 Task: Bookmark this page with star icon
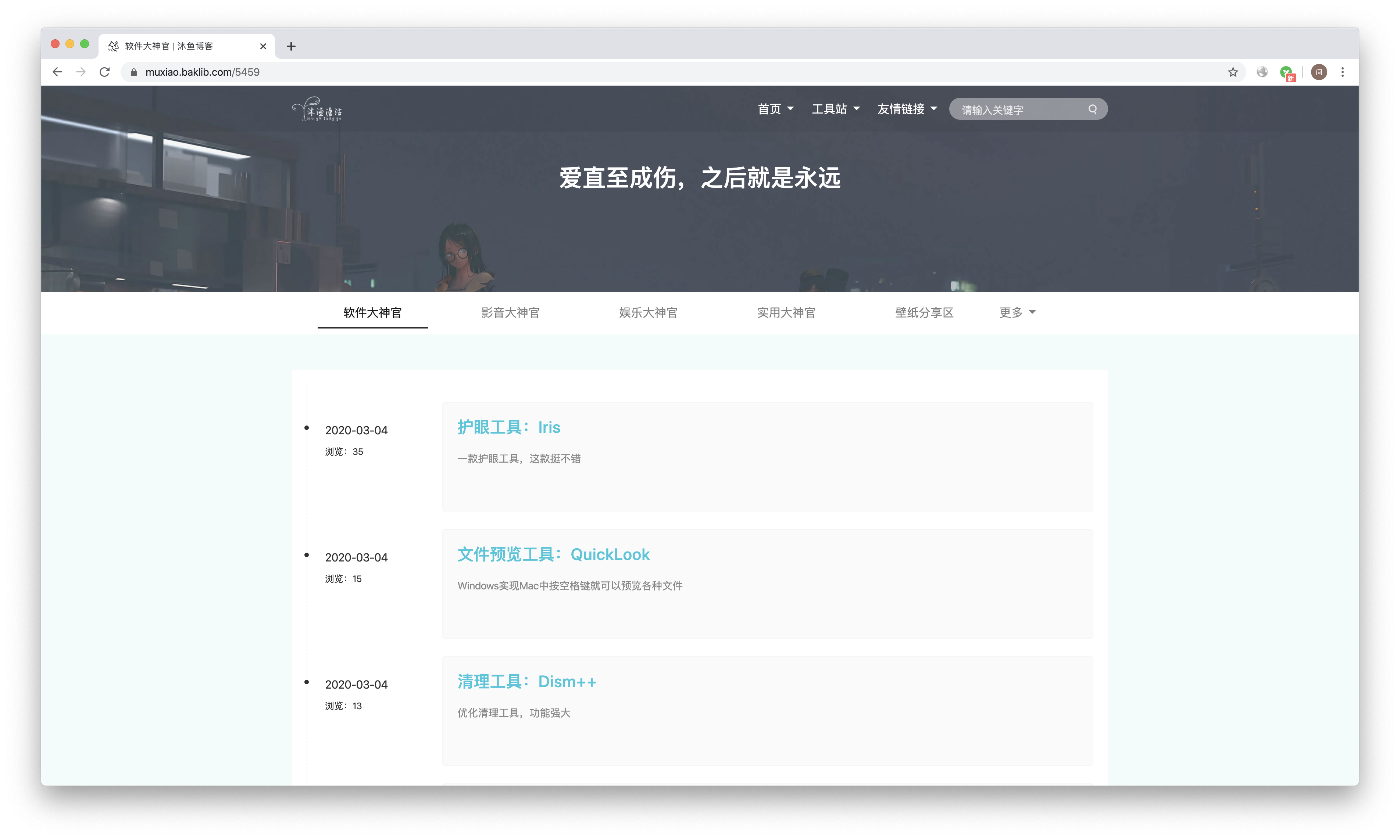[x=1233, y=72]
